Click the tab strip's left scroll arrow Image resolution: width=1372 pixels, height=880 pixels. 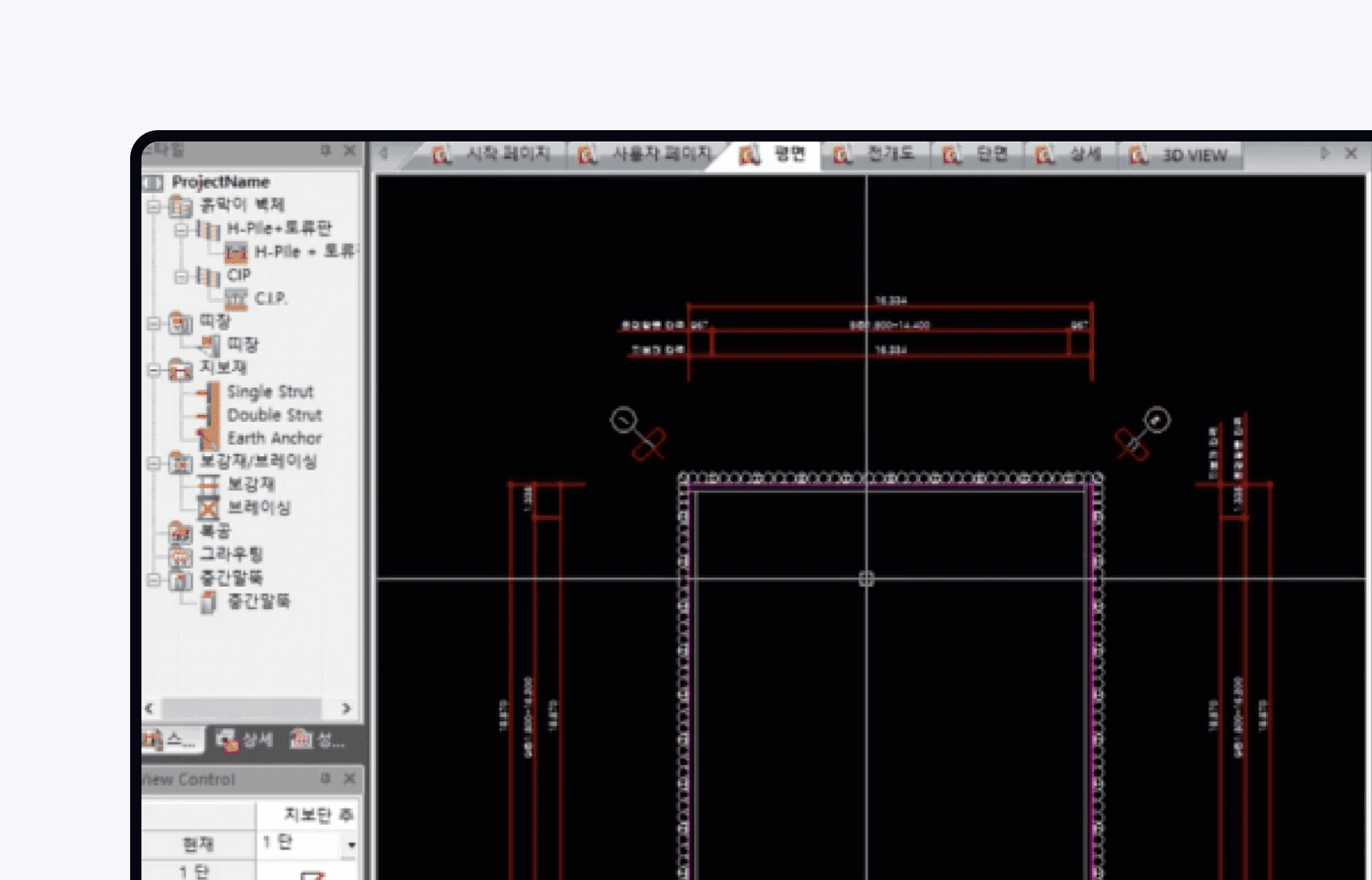point(384,153)
